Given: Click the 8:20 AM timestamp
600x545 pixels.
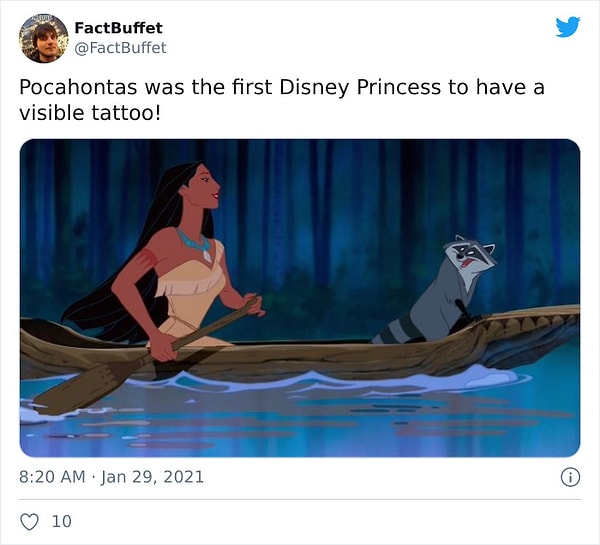Looking at the screenshot, I should tap(52, 477).
